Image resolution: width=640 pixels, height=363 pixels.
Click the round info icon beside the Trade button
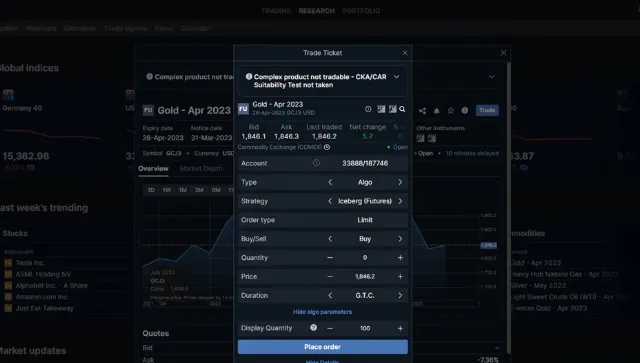(x=464, y=110)
